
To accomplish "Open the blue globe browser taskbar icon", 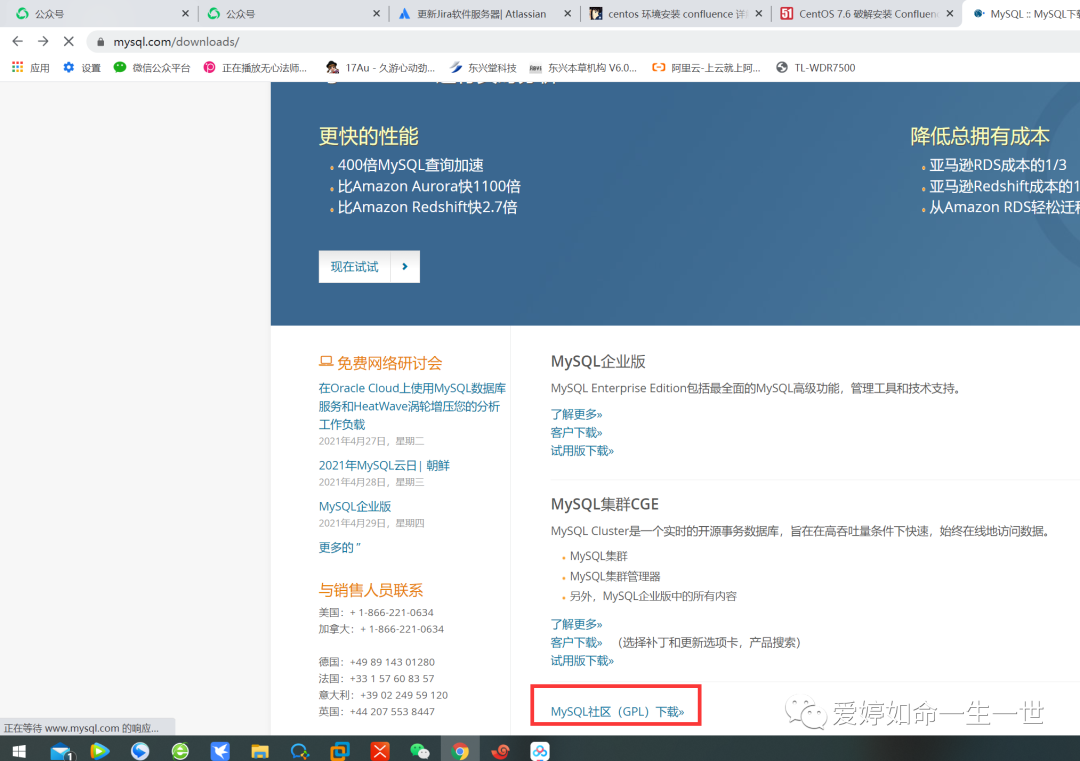I will 140,751.
